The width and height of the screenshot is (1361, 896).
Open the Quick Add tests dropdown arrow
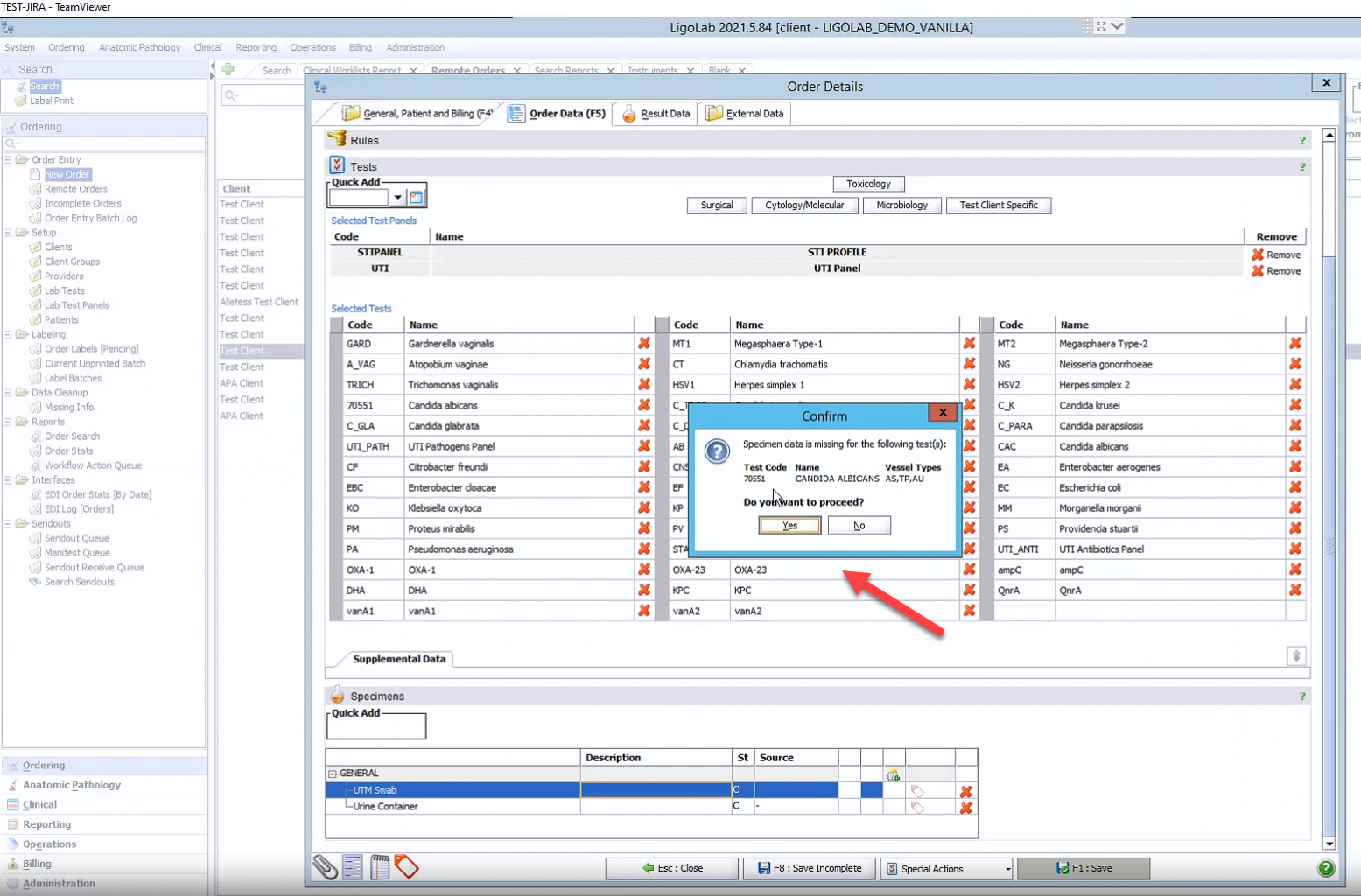397,198
